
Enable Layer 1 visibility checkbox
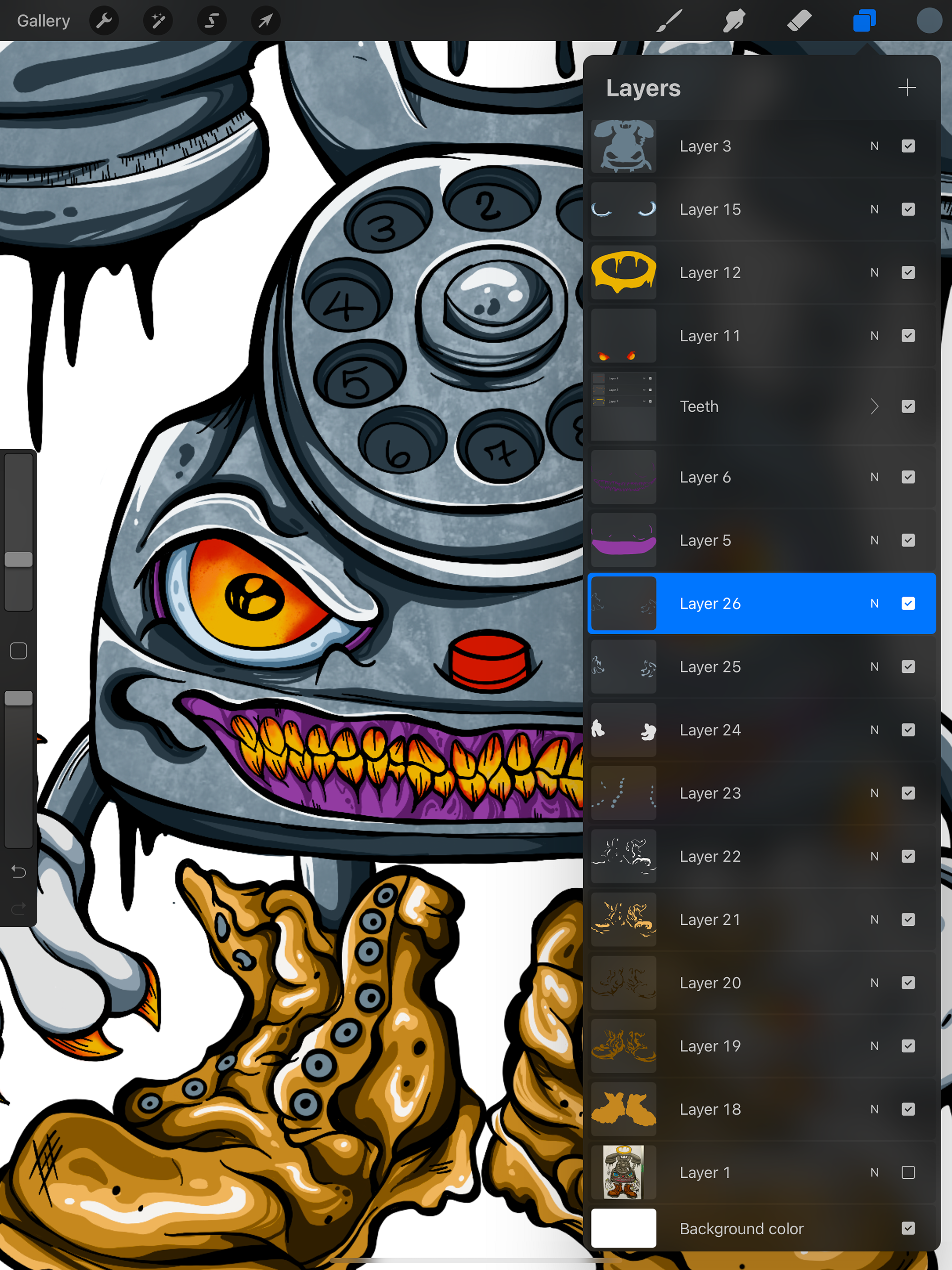[x=908, y=1172]
